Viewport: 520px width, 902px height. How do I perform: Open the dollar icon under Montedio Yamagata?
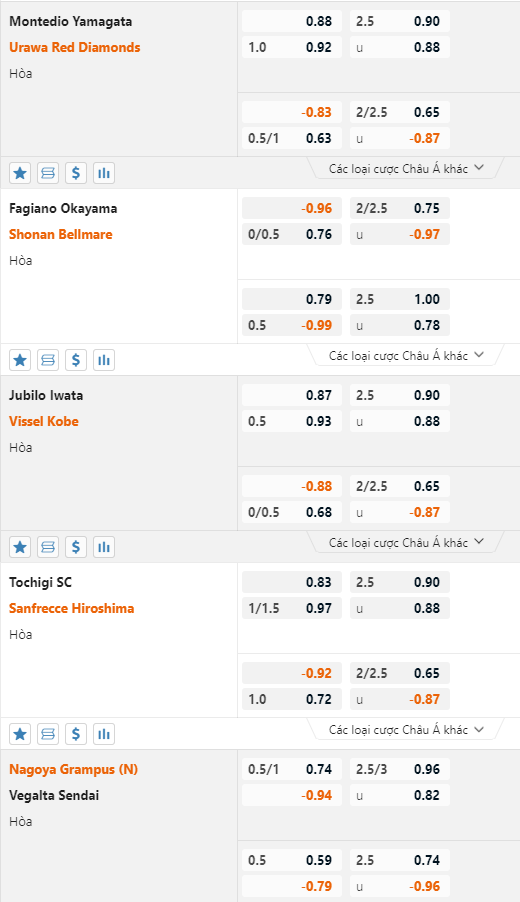click(76, 173)
